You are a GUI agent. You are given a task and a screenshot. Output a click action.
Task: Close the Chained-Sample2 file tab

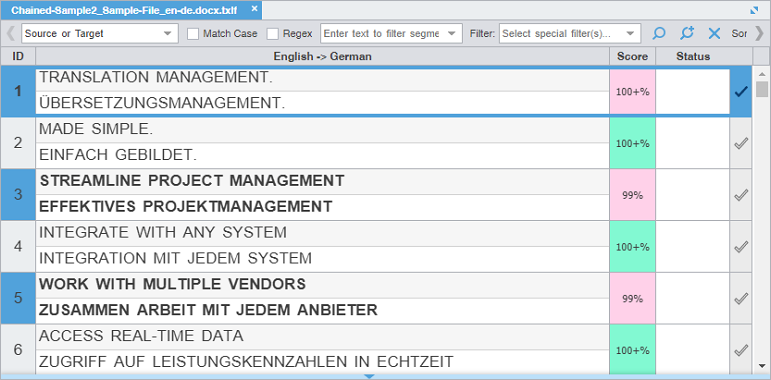pyautogui.click(x=254, y=9)
